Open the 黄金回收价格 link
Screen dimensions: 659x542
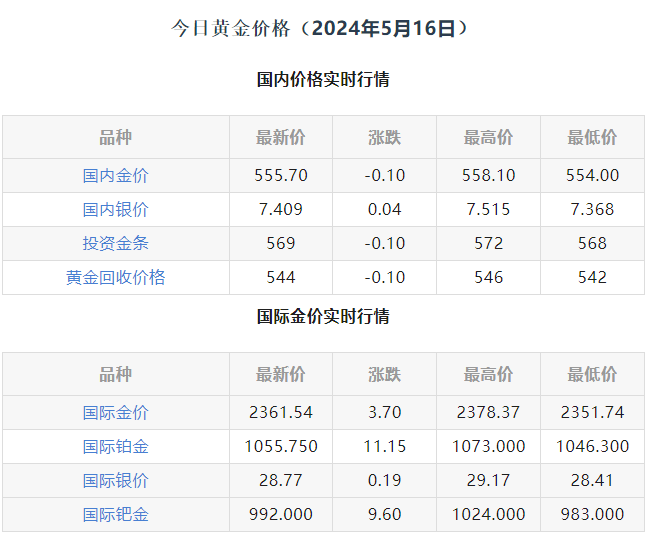[115, 277]
